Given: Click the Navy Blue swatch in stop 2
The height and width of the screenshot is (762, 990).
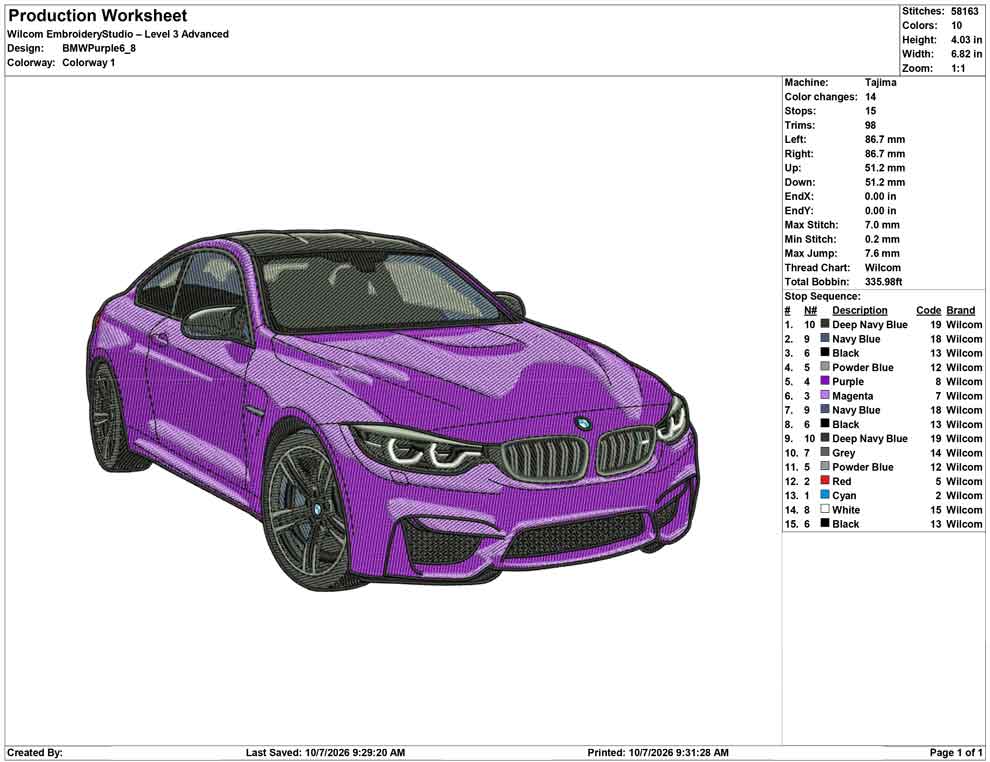Looking at the screenshot, I should pyautogui.click(x=825, y=338).
